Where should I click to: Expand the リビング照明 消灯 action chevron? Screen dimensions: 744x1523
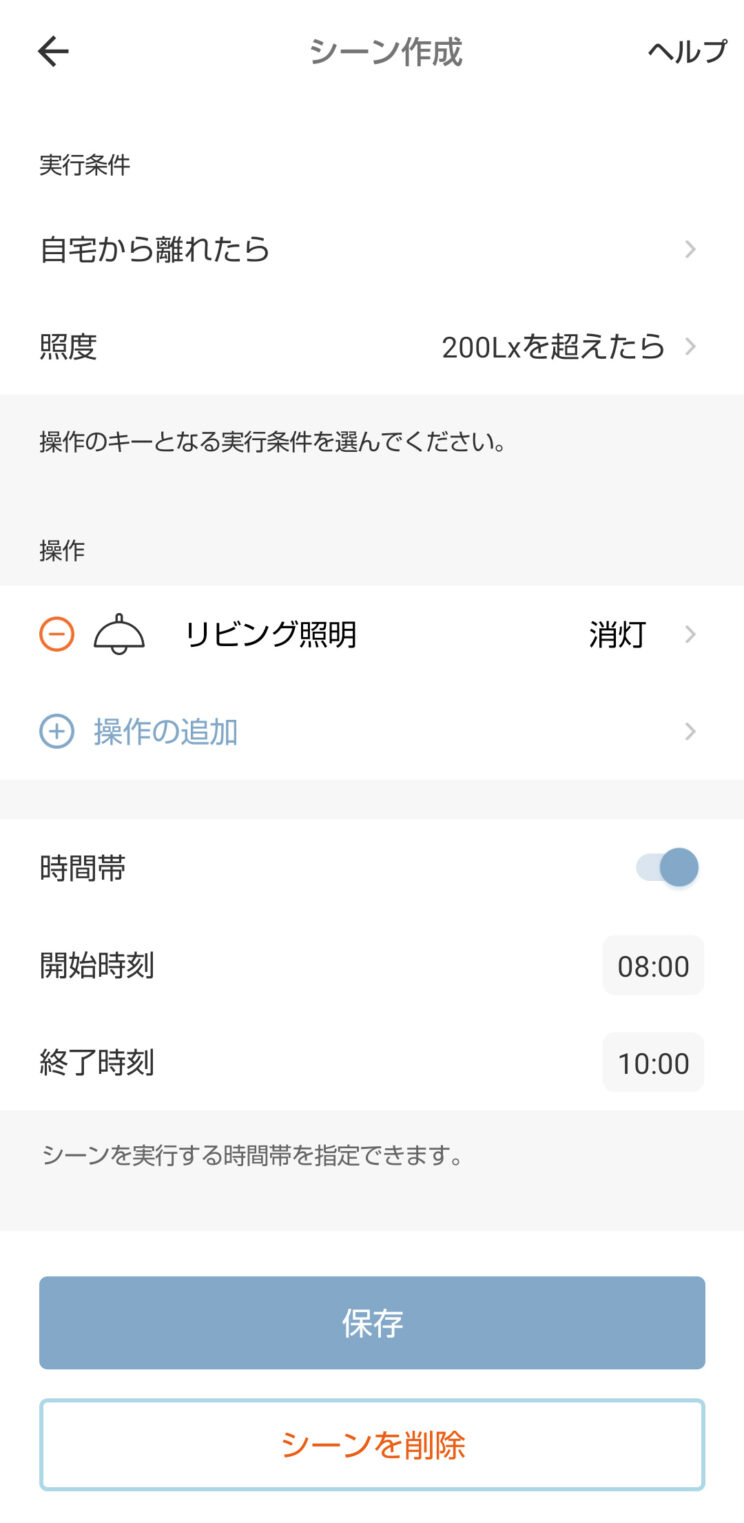coord(690,634)
